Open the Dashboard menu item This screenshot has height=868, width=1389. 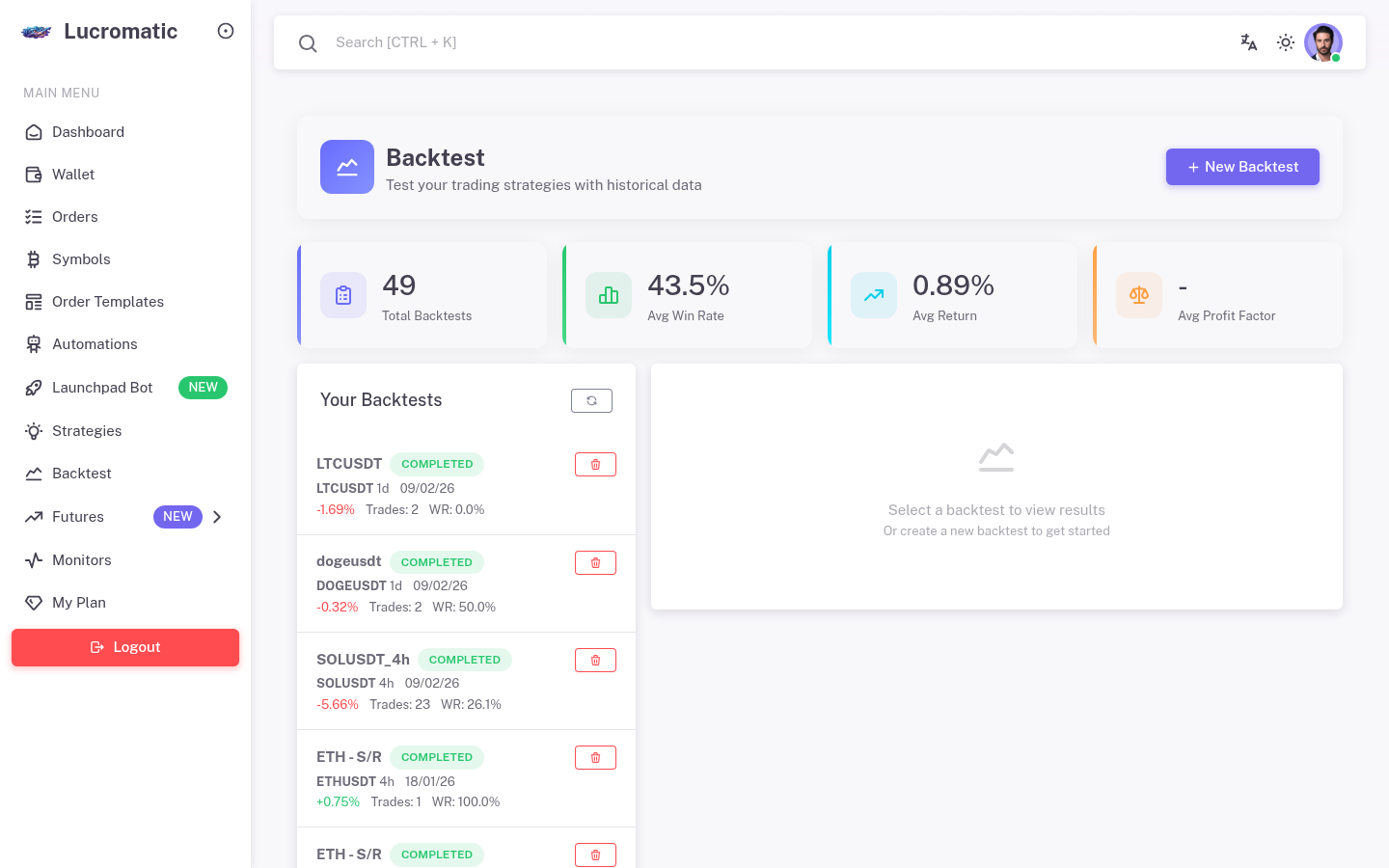point(88,132)
